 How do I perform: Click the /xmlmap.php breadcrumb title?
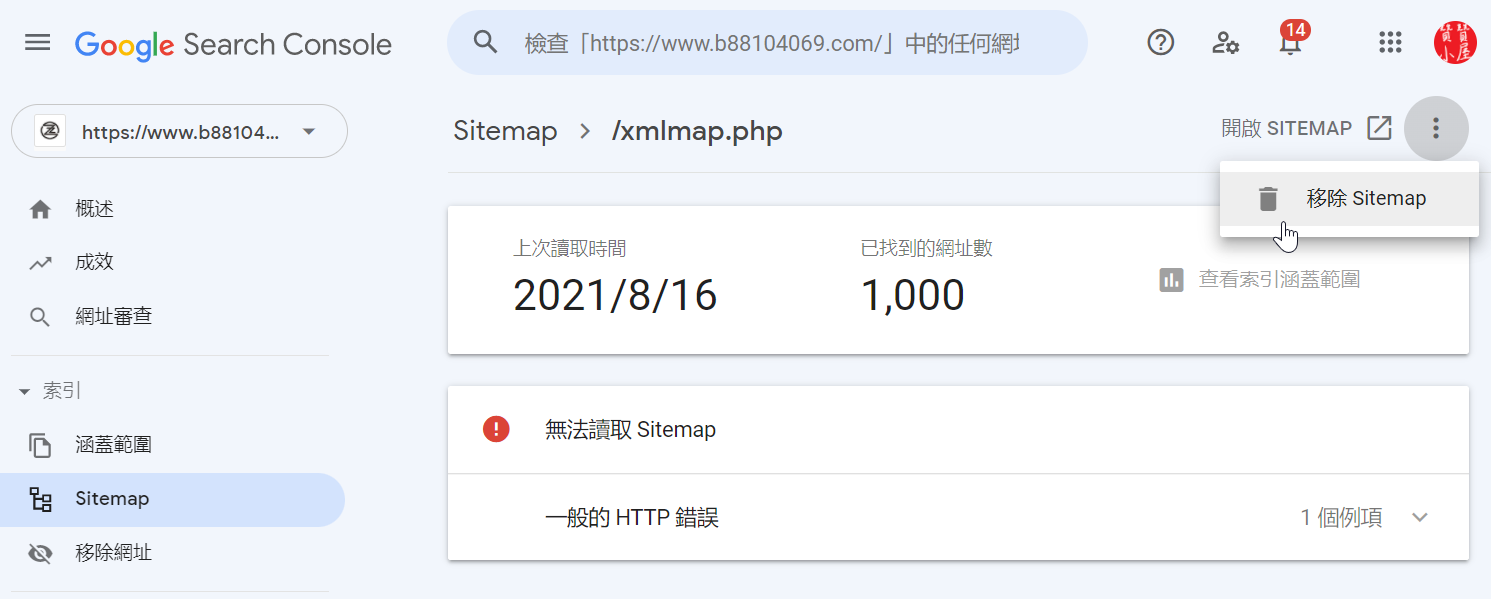coord(697,131)
